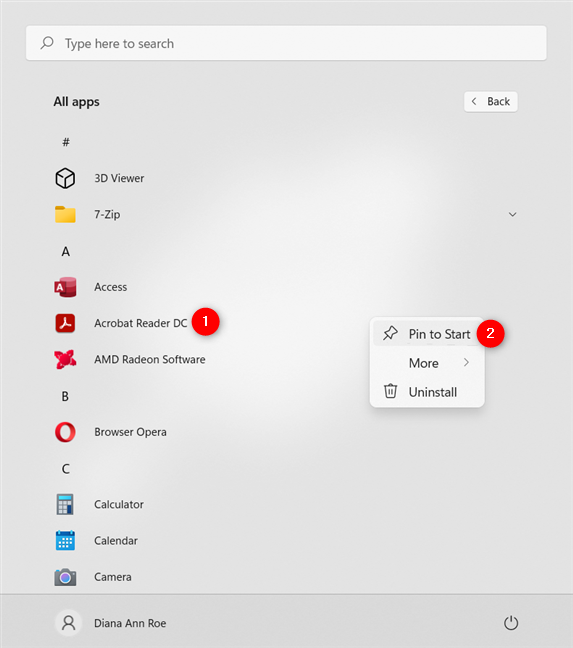
Task: Focus the Type here to search box
Action: pyautogui.click(x=286, y=43)
